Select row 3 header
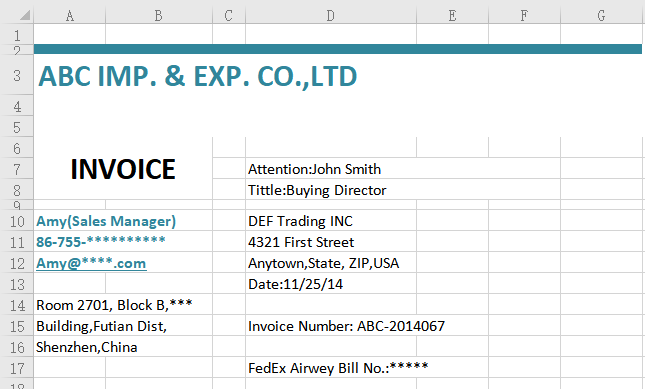The image size is (645, 389). 17,76
